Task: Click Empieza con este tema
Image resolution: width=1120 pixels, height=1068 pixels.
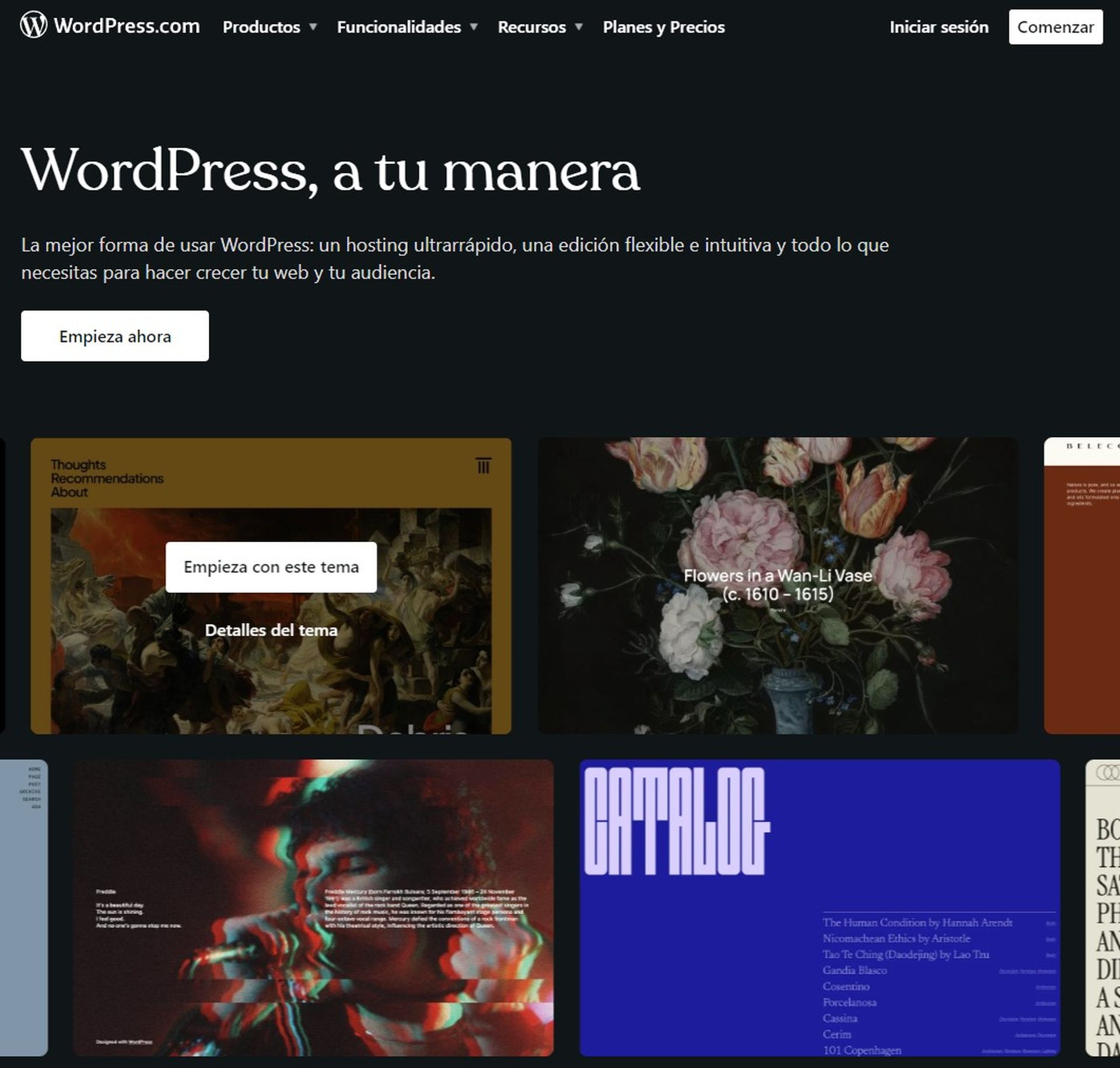Action: tap(272, 566)
